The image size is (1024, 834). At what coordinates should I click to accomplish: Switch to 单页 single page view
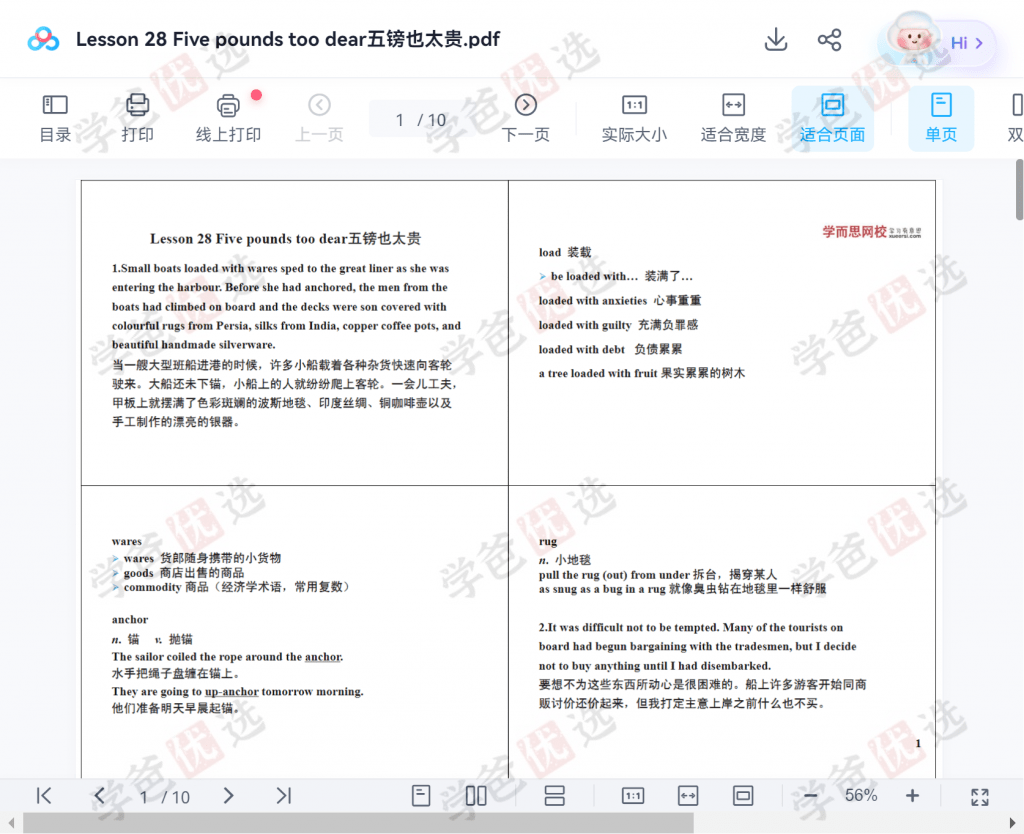tap(941, 119)
